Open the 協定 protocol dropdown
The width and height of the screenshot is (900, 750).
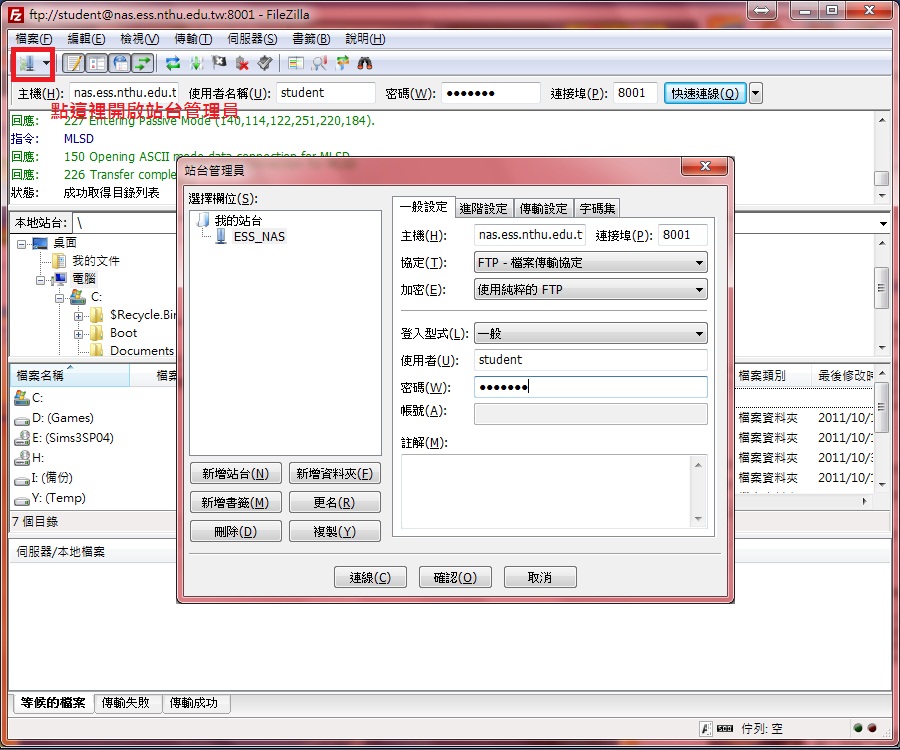click(590, 263)
